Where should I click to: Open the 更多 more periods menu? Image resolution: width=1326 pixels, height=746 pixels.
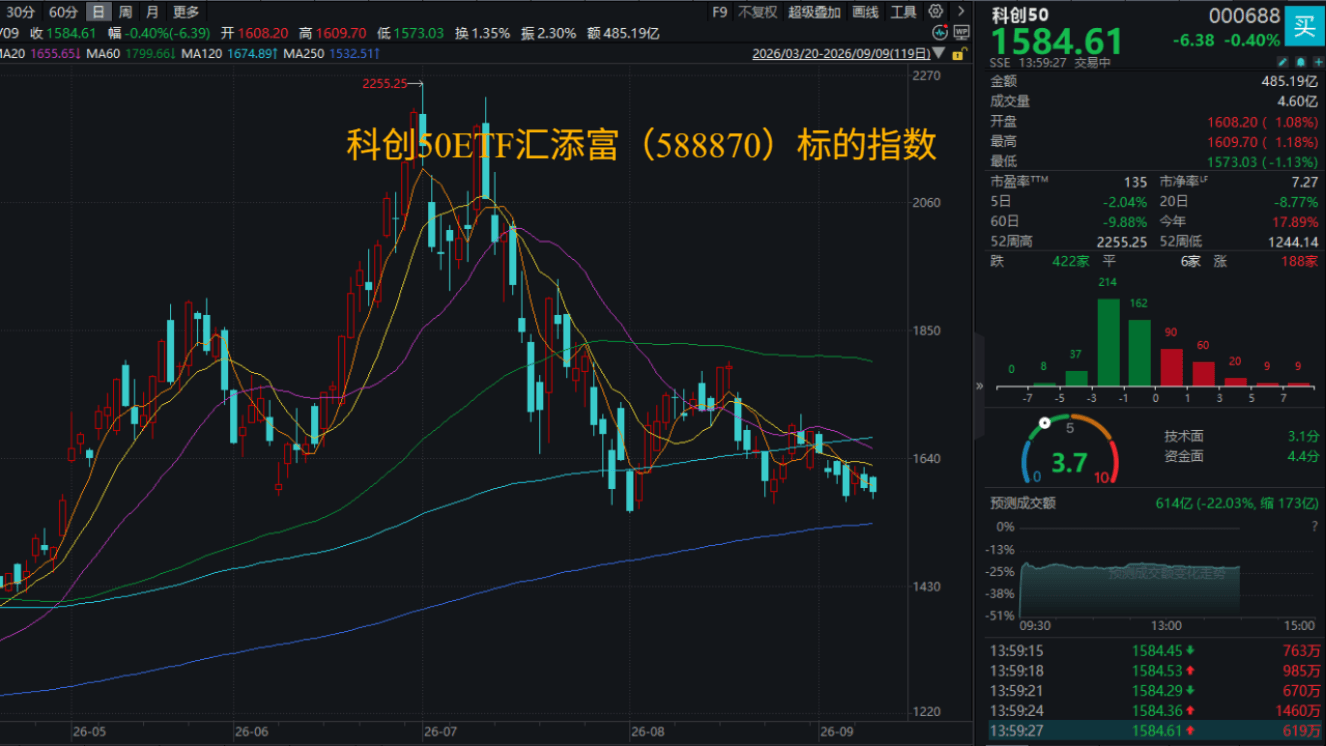tap(186, 12)
